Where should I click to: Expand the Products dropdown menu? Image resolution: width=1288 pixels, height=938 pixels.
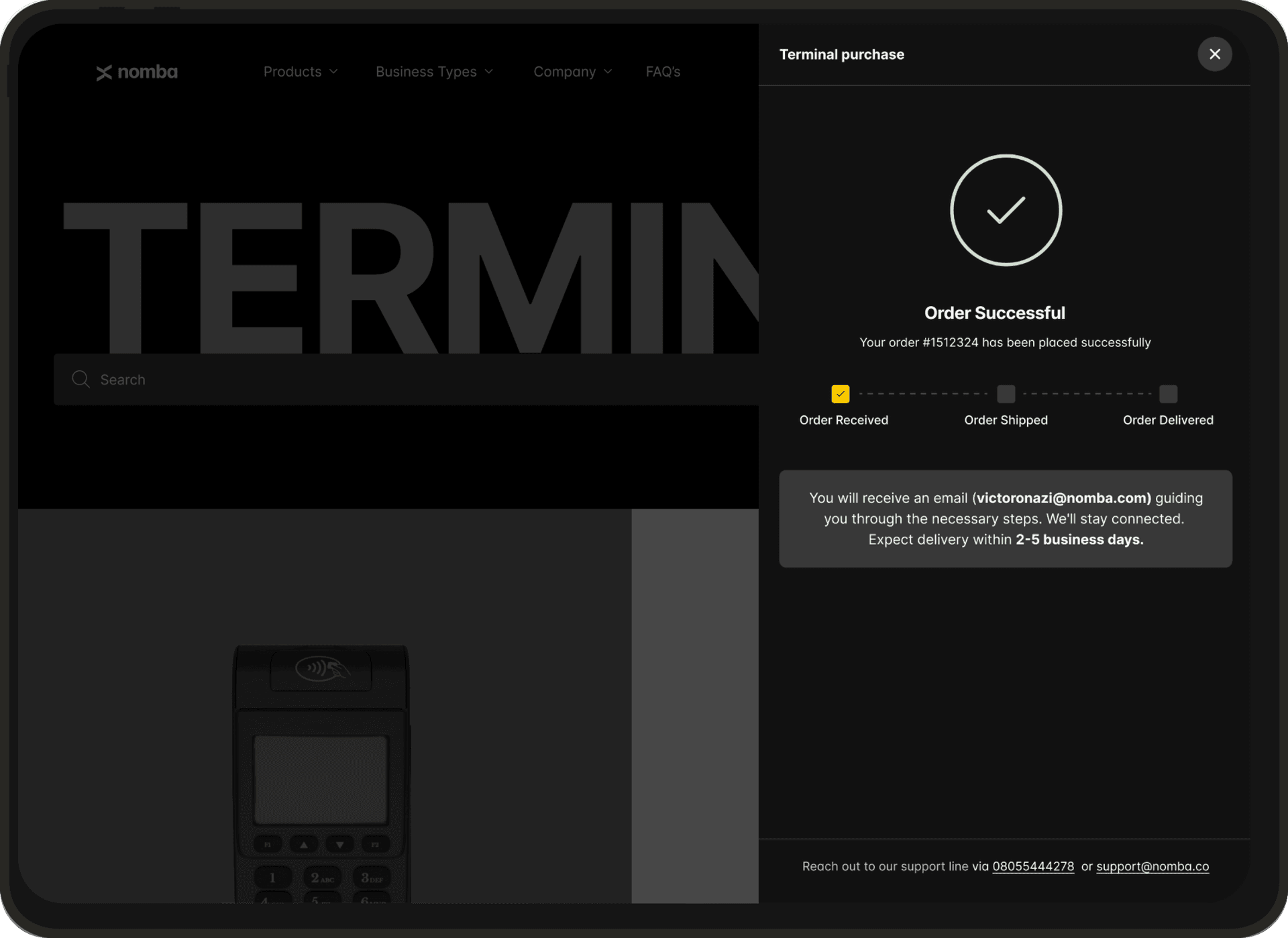[299, 71]
